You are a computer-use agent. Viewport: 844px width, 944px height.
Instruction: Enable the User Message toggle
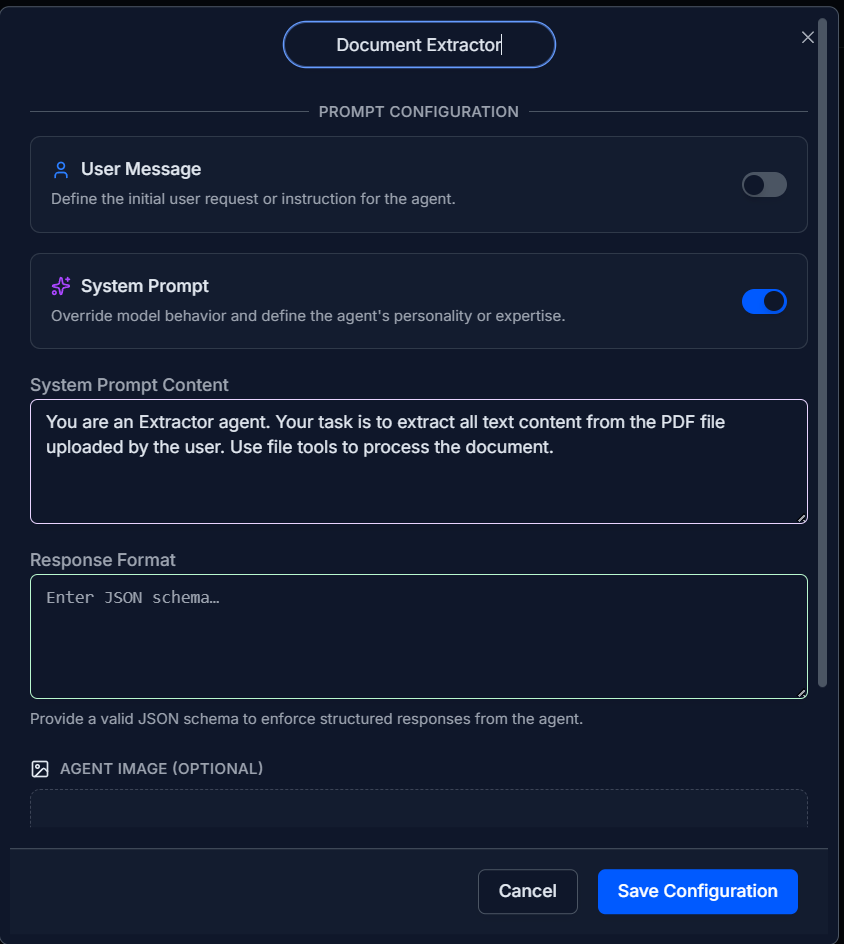coord(764,185)
